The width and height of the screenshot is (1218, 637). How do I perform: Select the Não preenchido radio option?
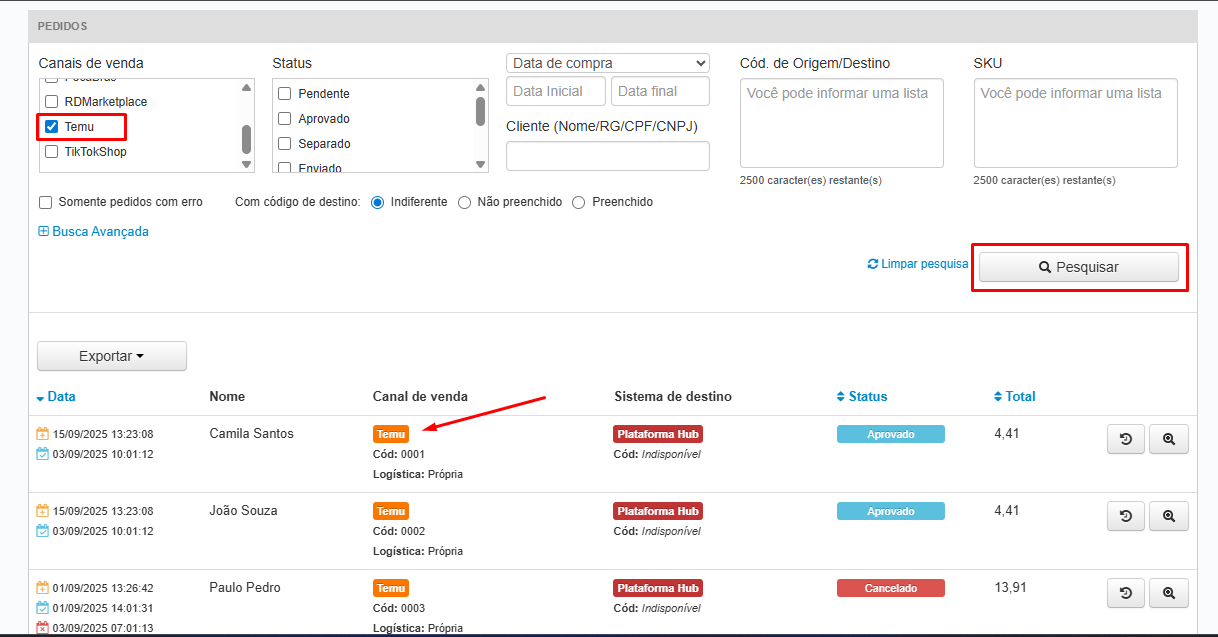(x=464, y=202)
